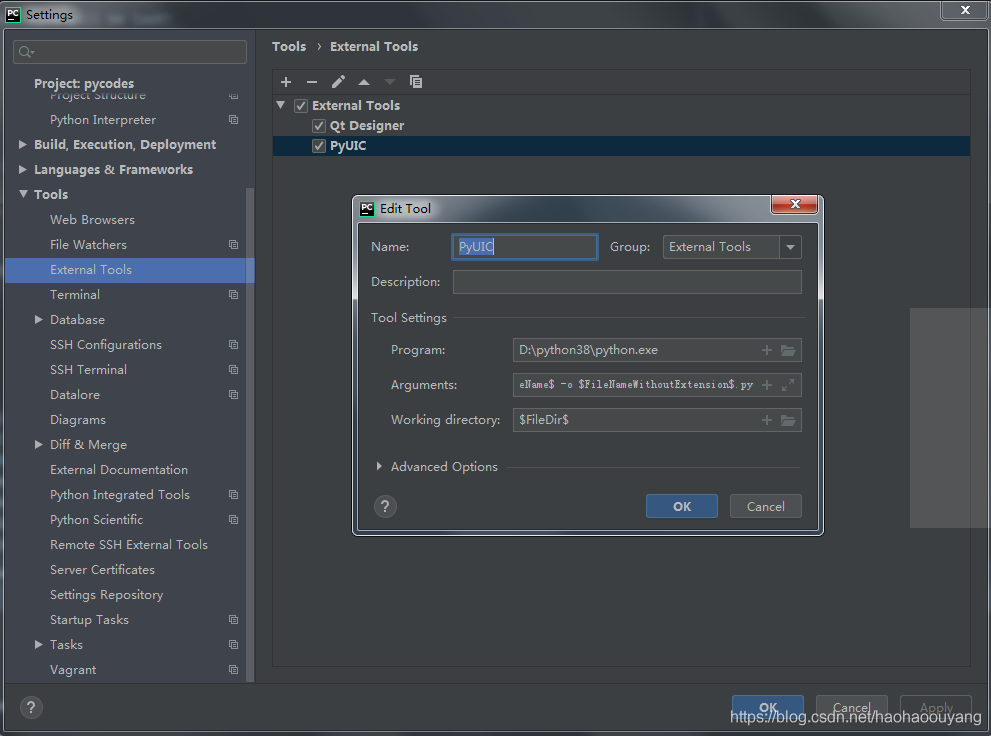Open the Group dropdown in Edit Tool
The width and height of the screenshot is (991, 736).
790,247
